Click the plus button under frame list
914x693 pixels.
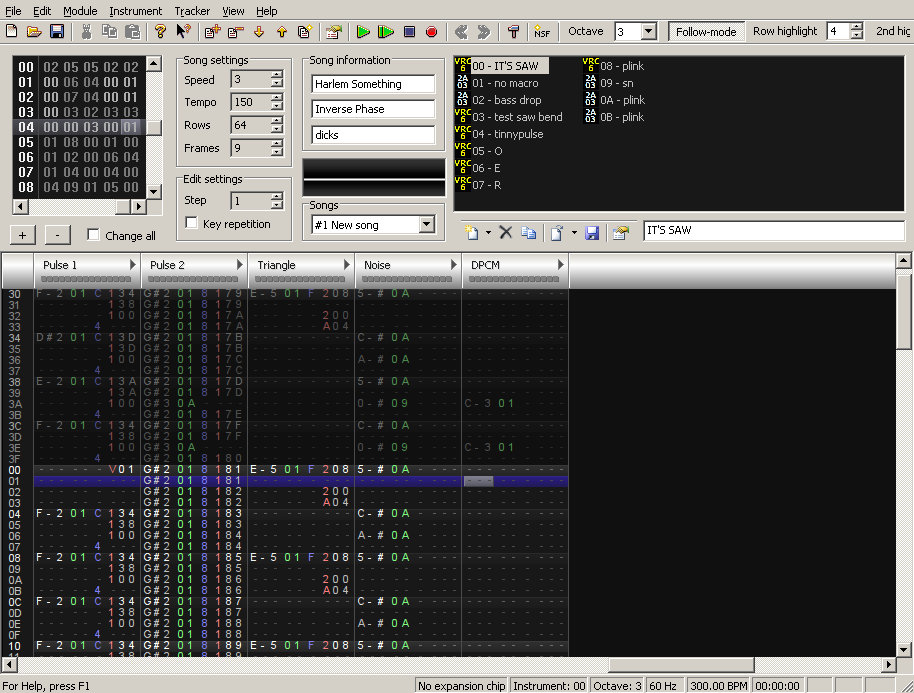point(23,235)
